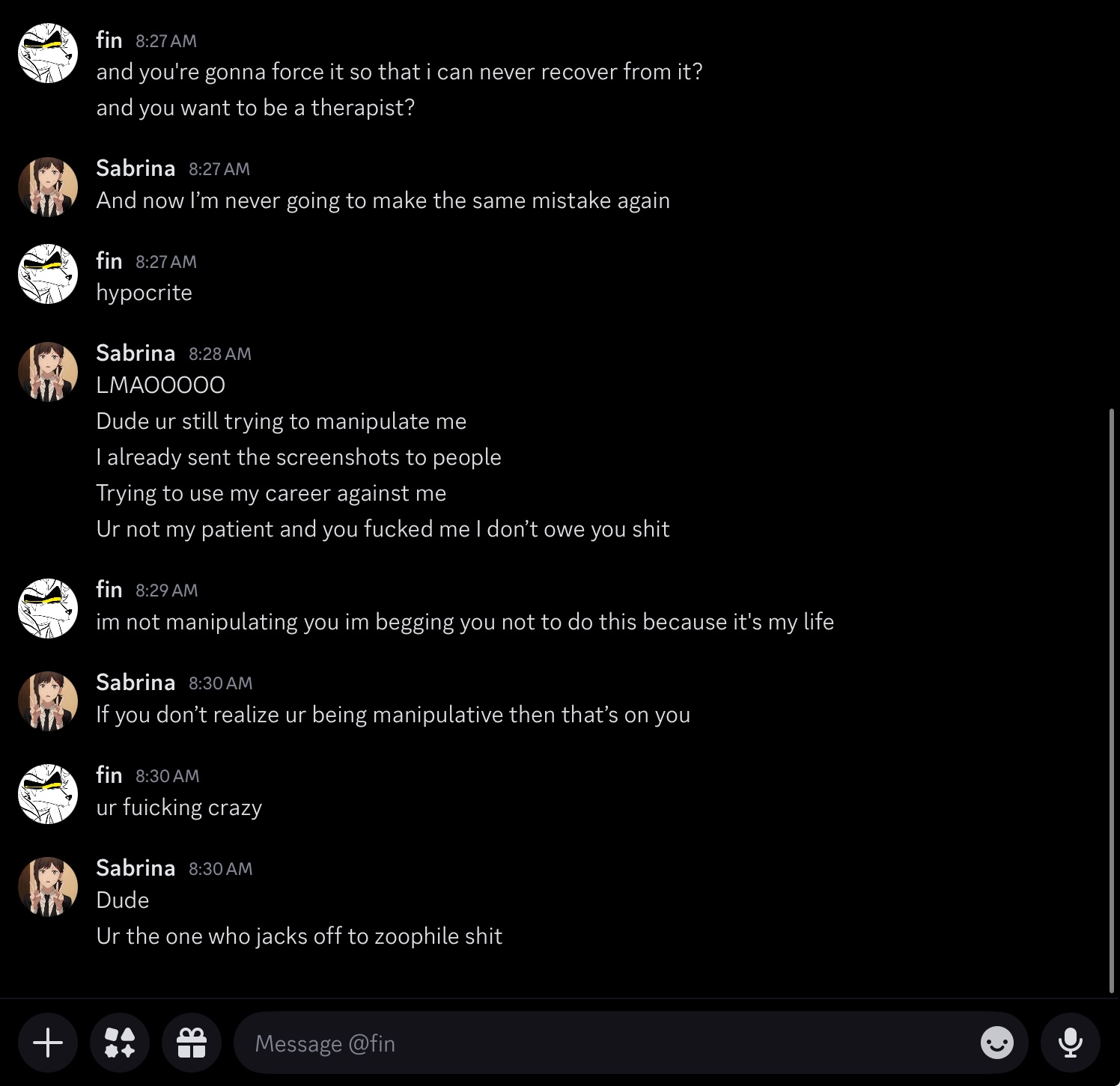Click the chat scrollbar thumb
Viewport: 1120px width, 1086px height.
point(1111,700)
